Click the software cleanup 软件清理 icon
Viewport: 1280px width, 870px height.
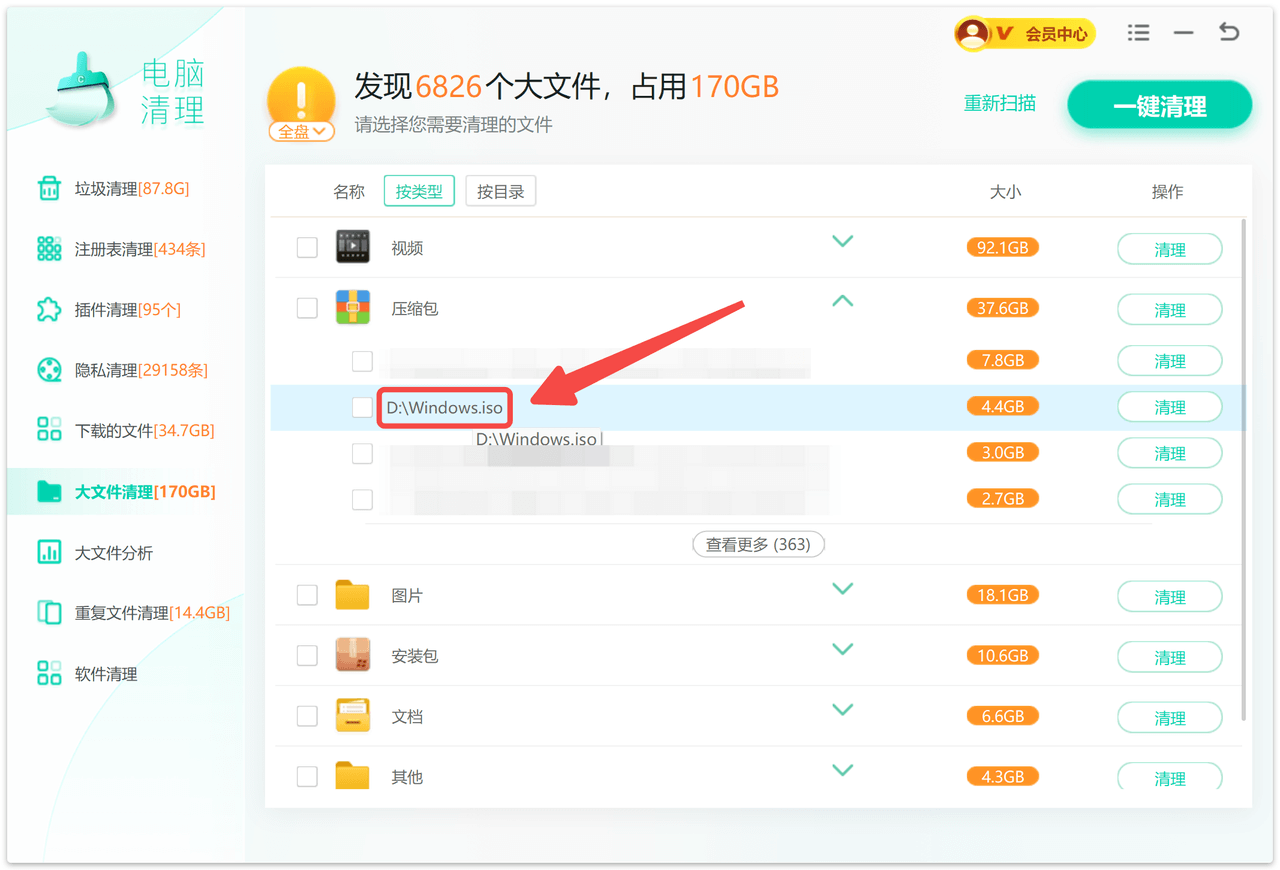click(49, 673)
